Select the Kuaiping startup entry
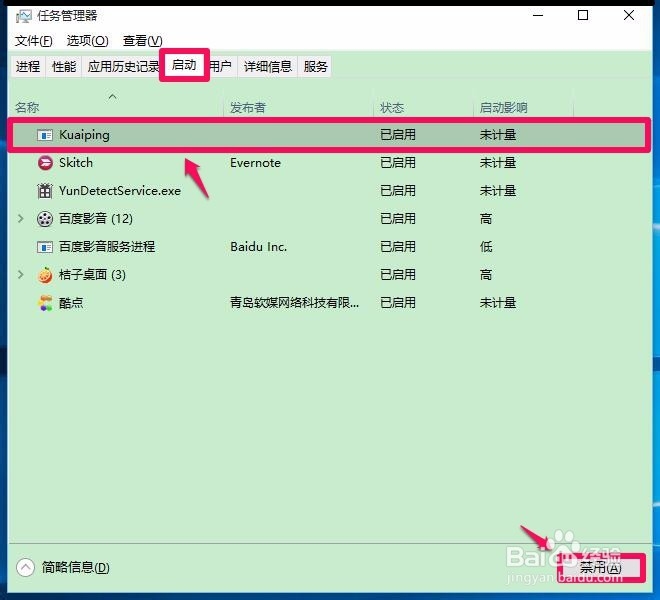 coord(329,135)
